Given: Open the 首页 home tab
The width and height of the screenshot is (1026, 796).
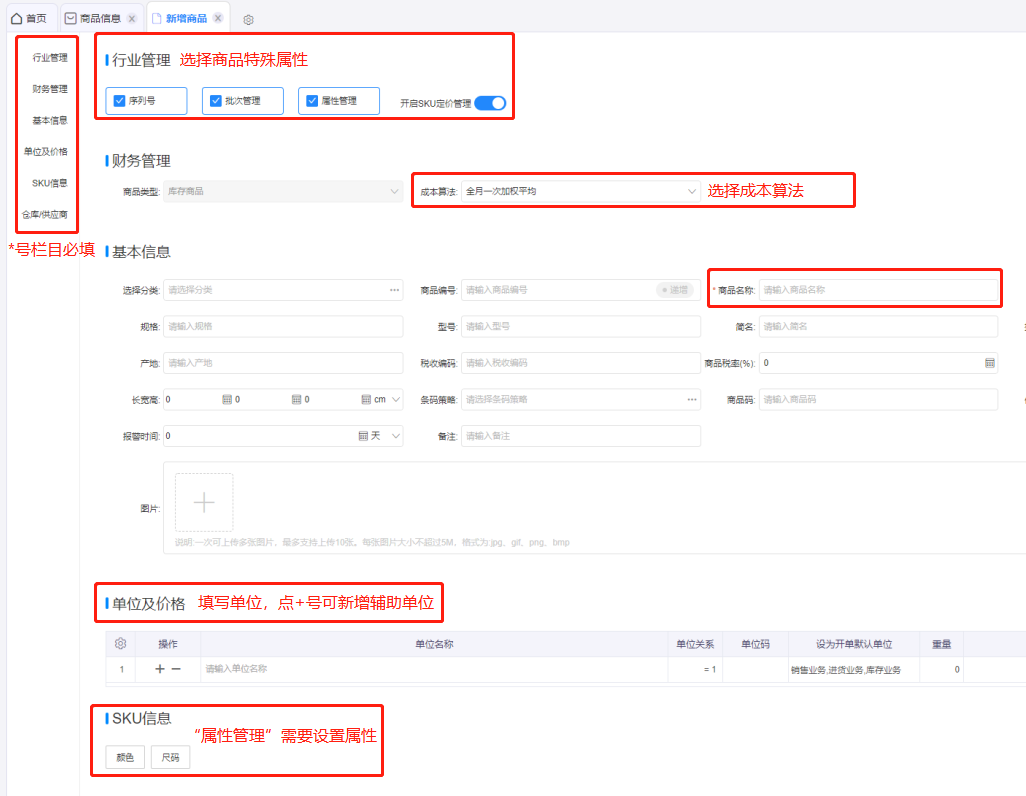Looking at the screenshot, I should coord(29,18).
